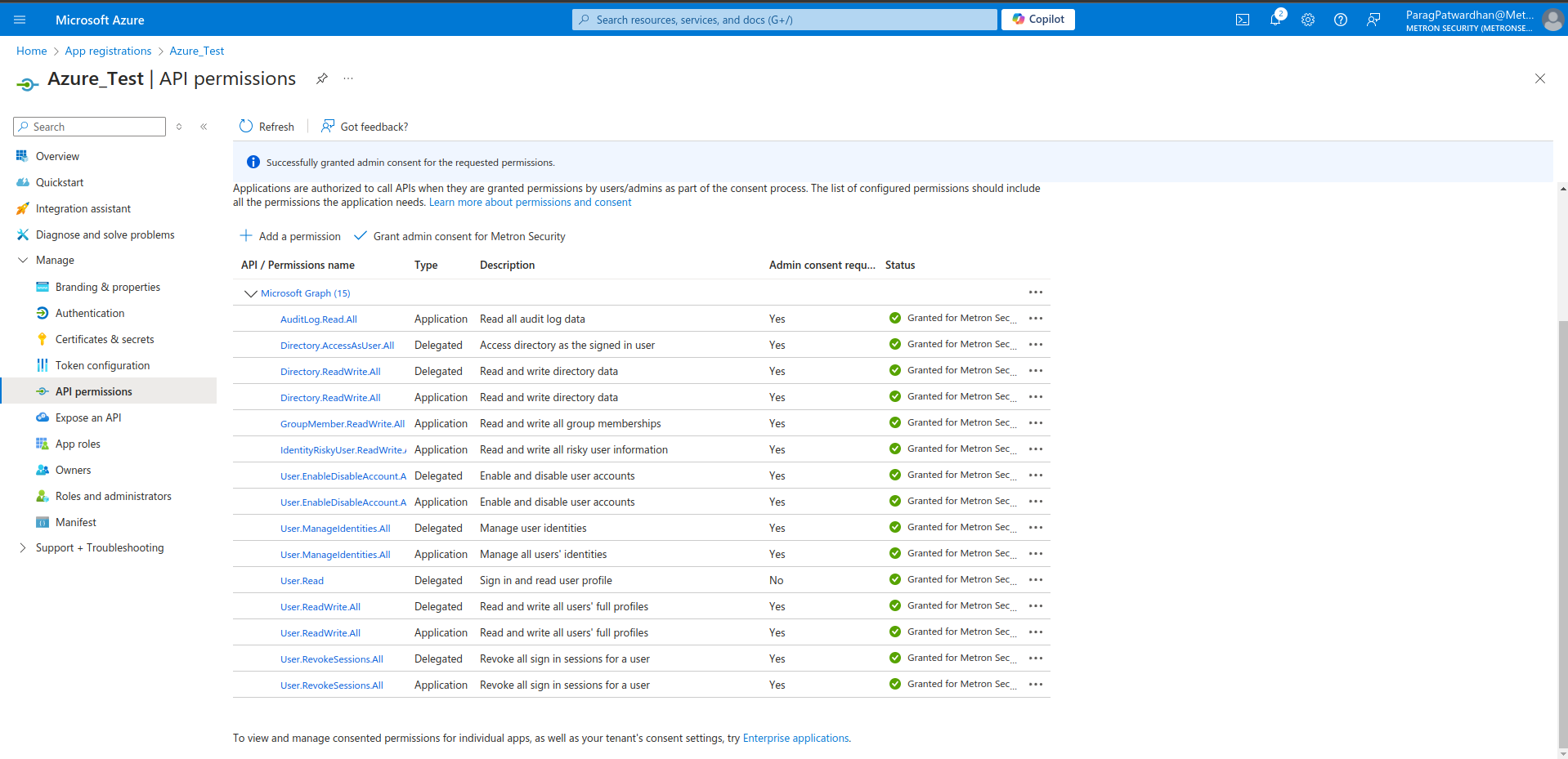The width and height of the screenshot is (1568, 759).
Task: Open ellipsis menu for GroupMember.ReadWrite.All row
Action: (x=1036, y=422)
